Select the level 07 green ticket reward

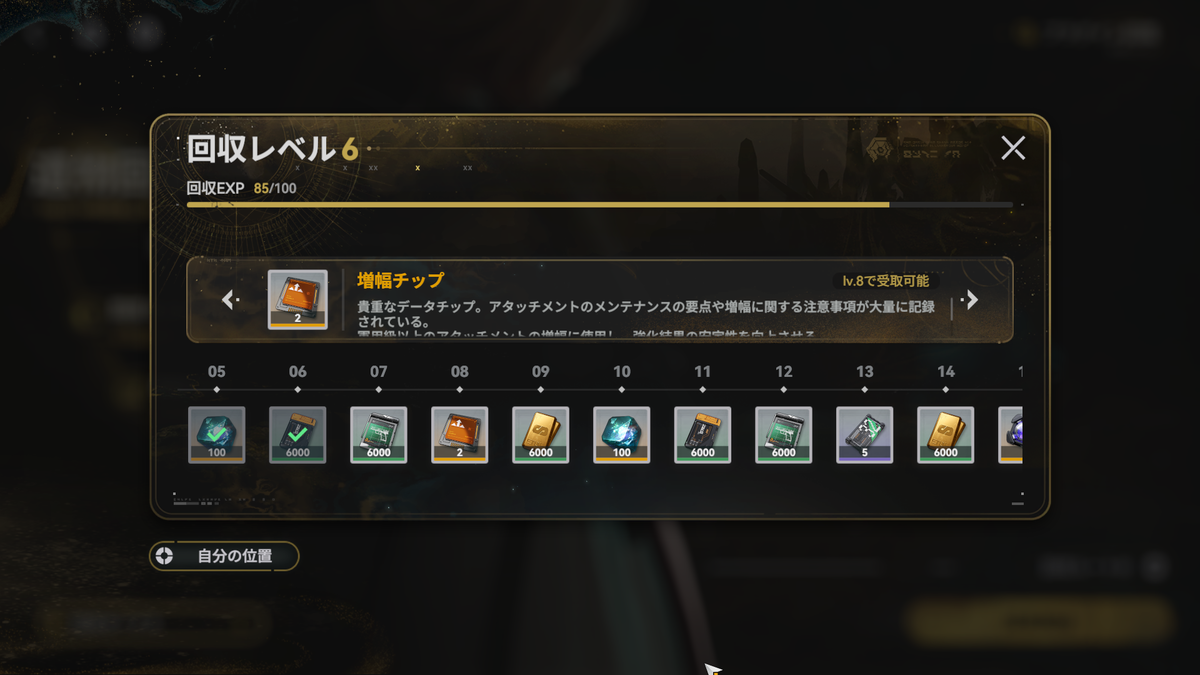379,435
